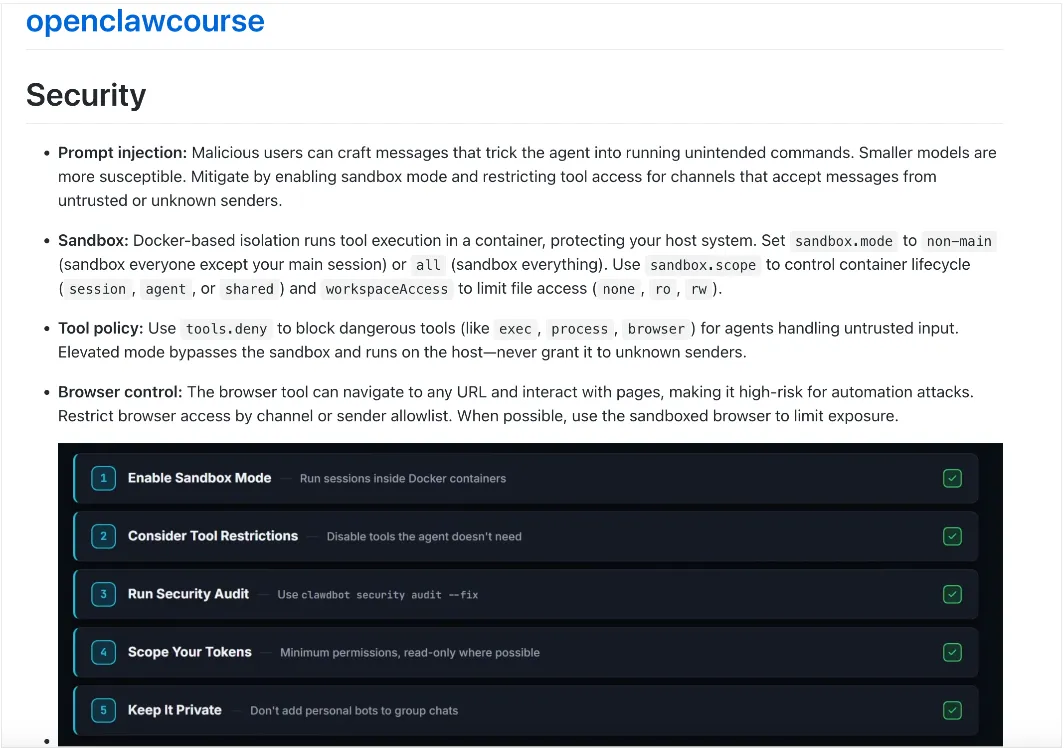Open the openclawcourse link
The height and width of the screenshot is (748, 1064).
click(145, 21)
